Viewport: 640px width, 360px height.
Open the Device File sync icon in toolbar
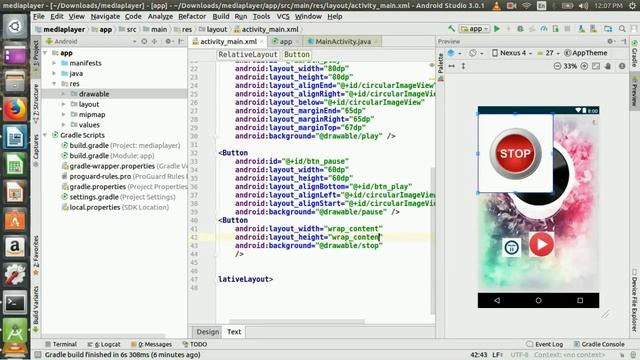point(608,29)
